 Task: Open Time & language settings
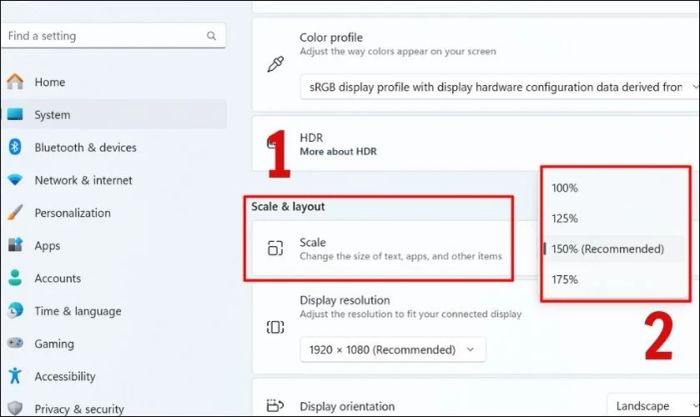click(114, 311)
